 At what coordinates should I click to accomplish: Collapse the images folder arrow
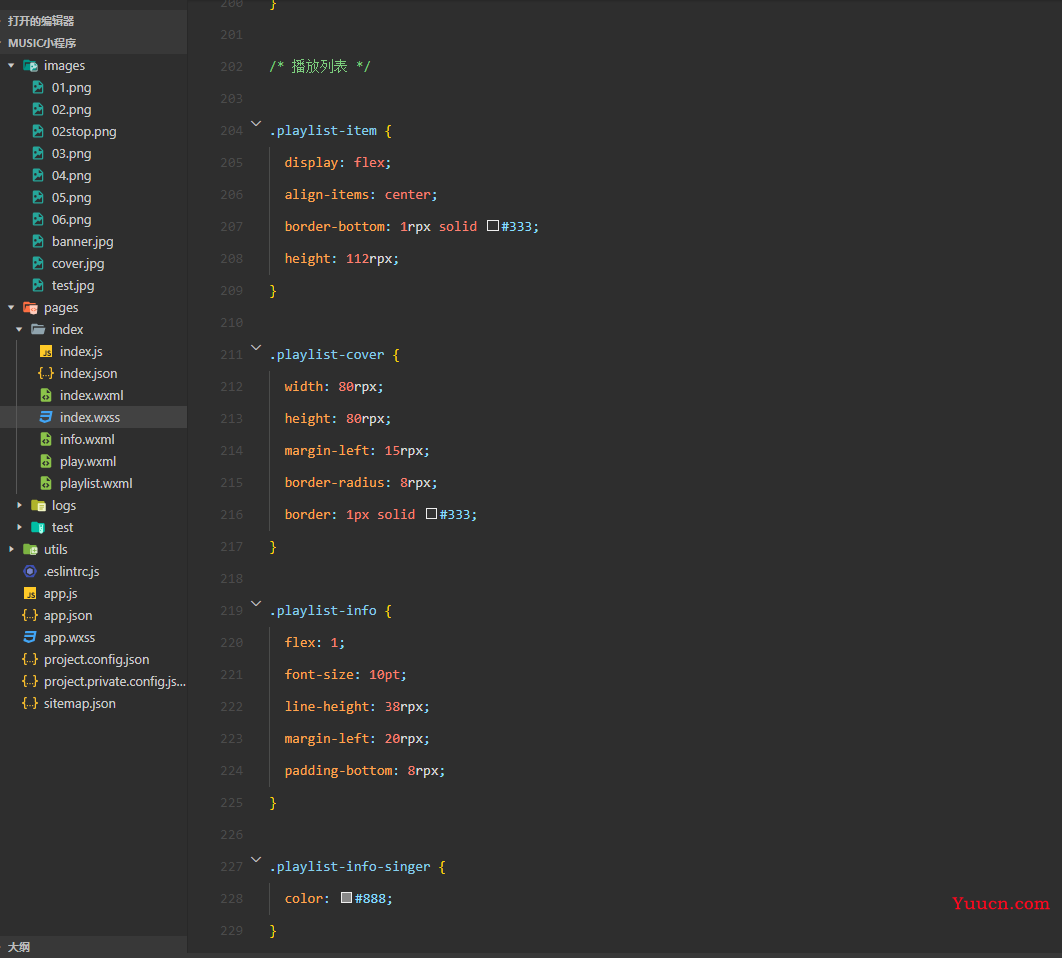(x=12, y=66)
